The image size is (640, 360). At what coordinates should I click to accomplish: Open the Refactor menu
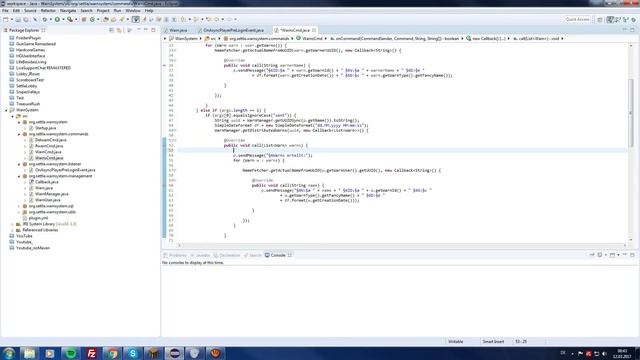coord(48,11)
